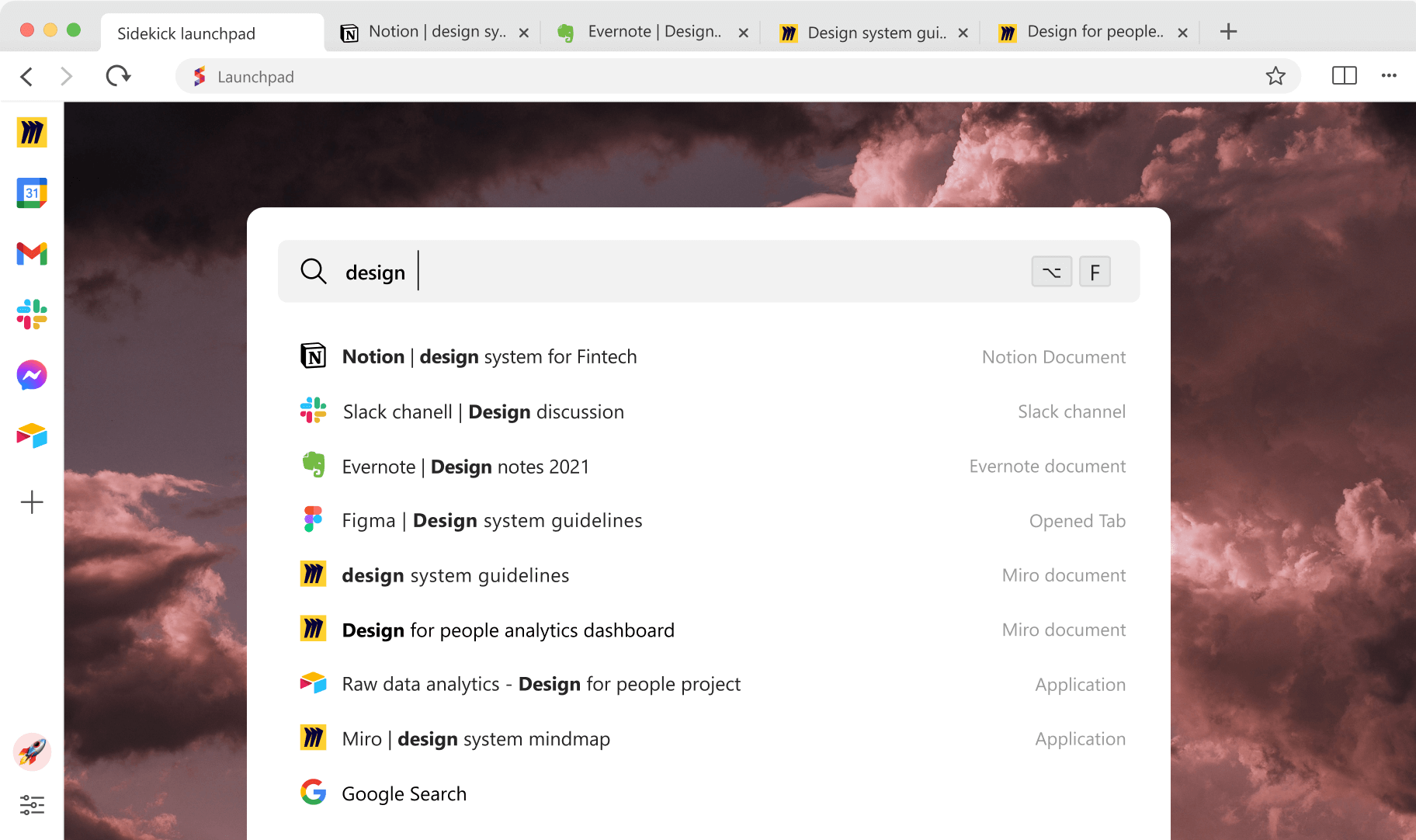Image resolution: width=1416 pixels, height=840 pixels.
Task: Open Design for people analytics dashboard result
Action: [713, 630]
